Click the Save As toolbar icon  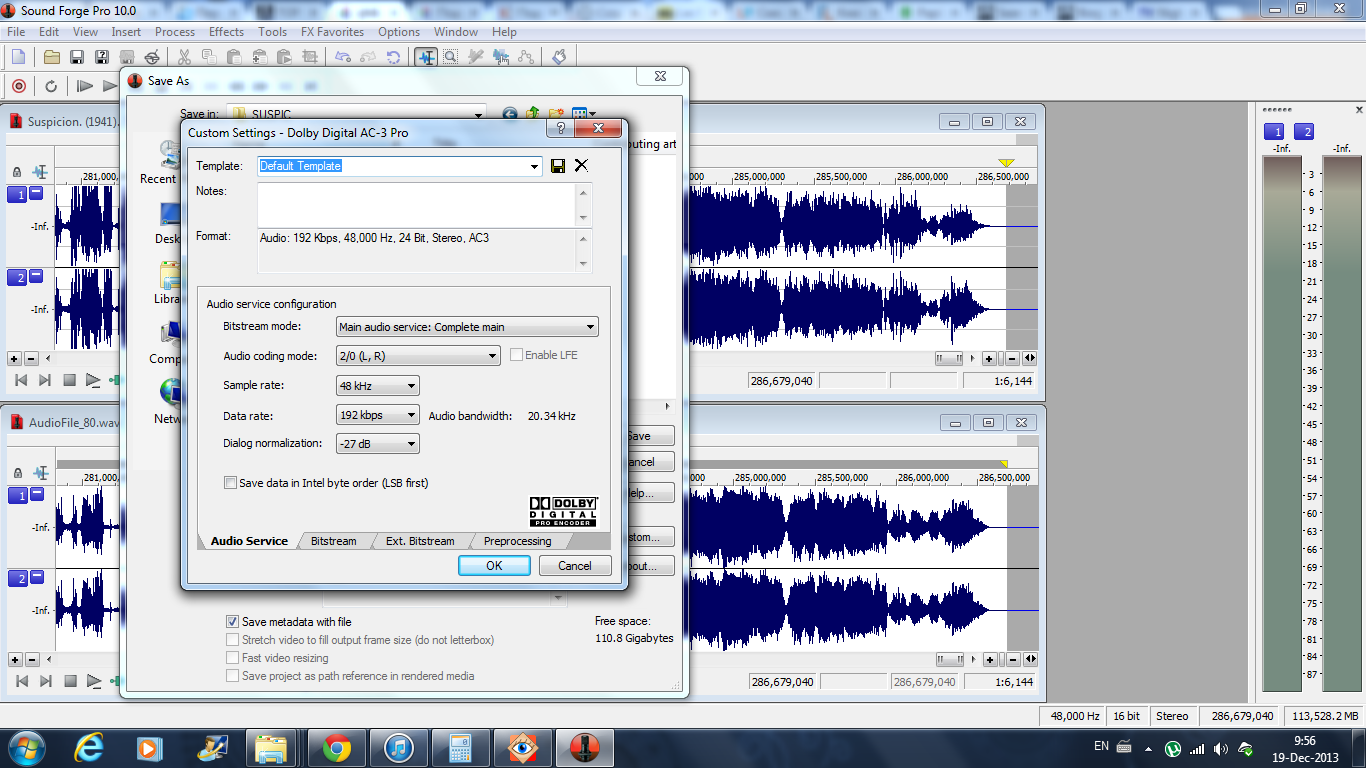tap(102, 57)
